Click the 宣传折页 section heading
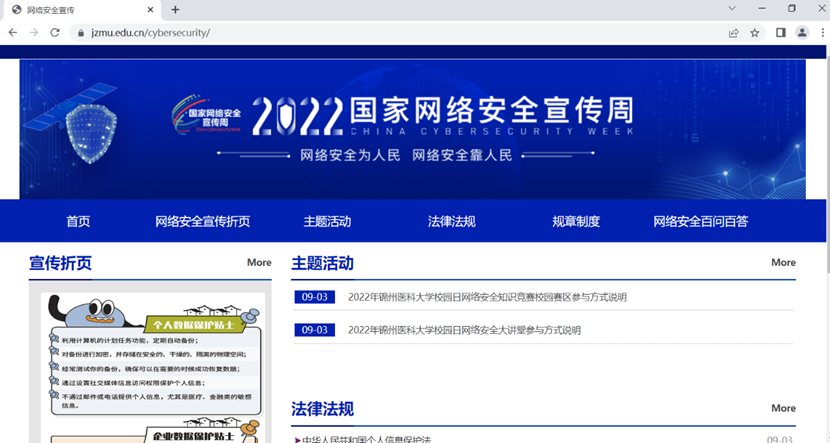 60,263
